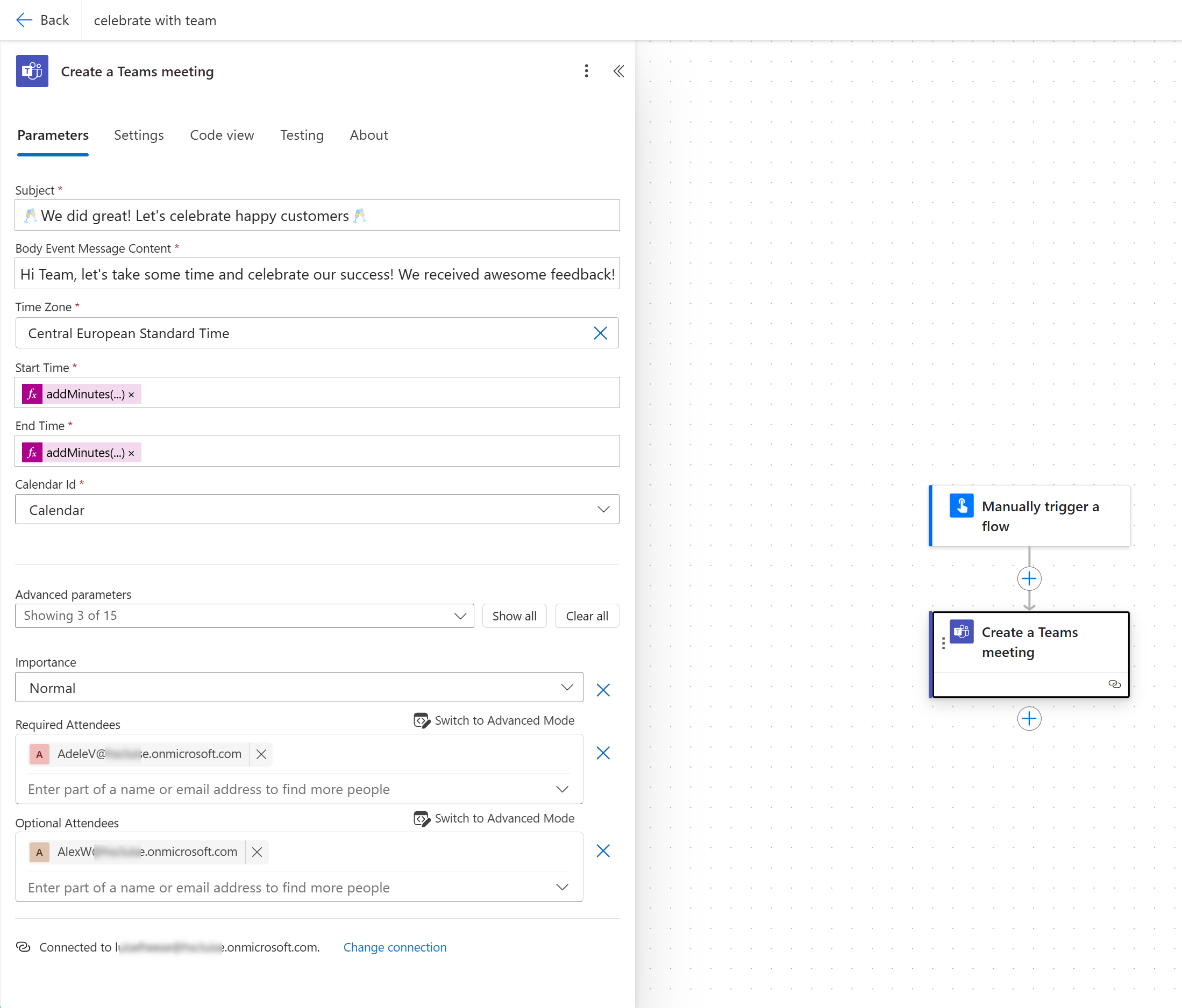Click the Back arrow icon
The width and height of the screenshot is (1182, 1008).
tap(24, 20)
